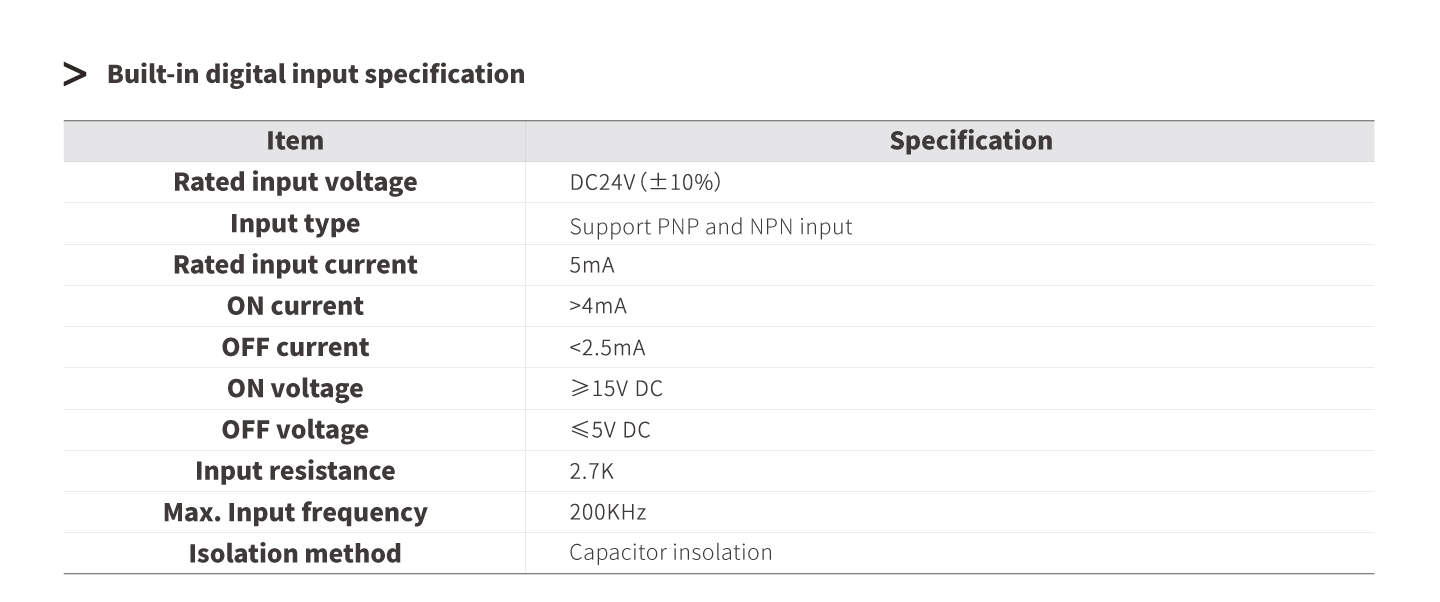Click the 'Specification' column header
Viewport: 1440px width, 602px height.
click(x=971, y=141)
